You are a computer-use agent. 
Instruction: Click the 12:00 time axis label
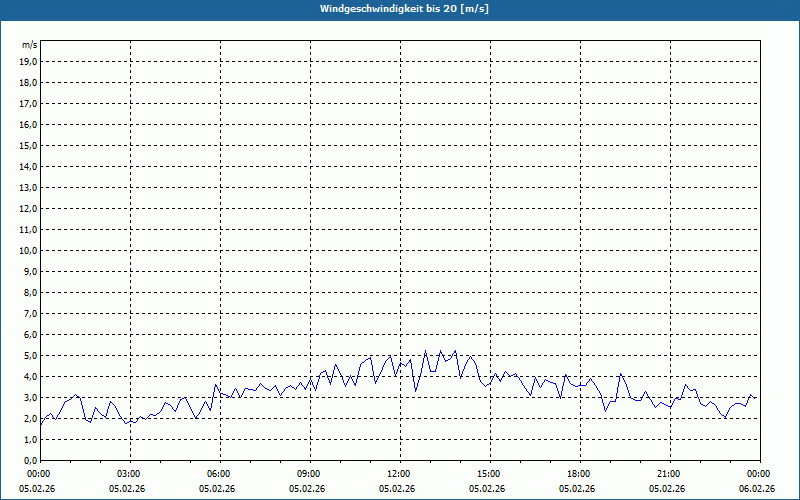point(400,473)
